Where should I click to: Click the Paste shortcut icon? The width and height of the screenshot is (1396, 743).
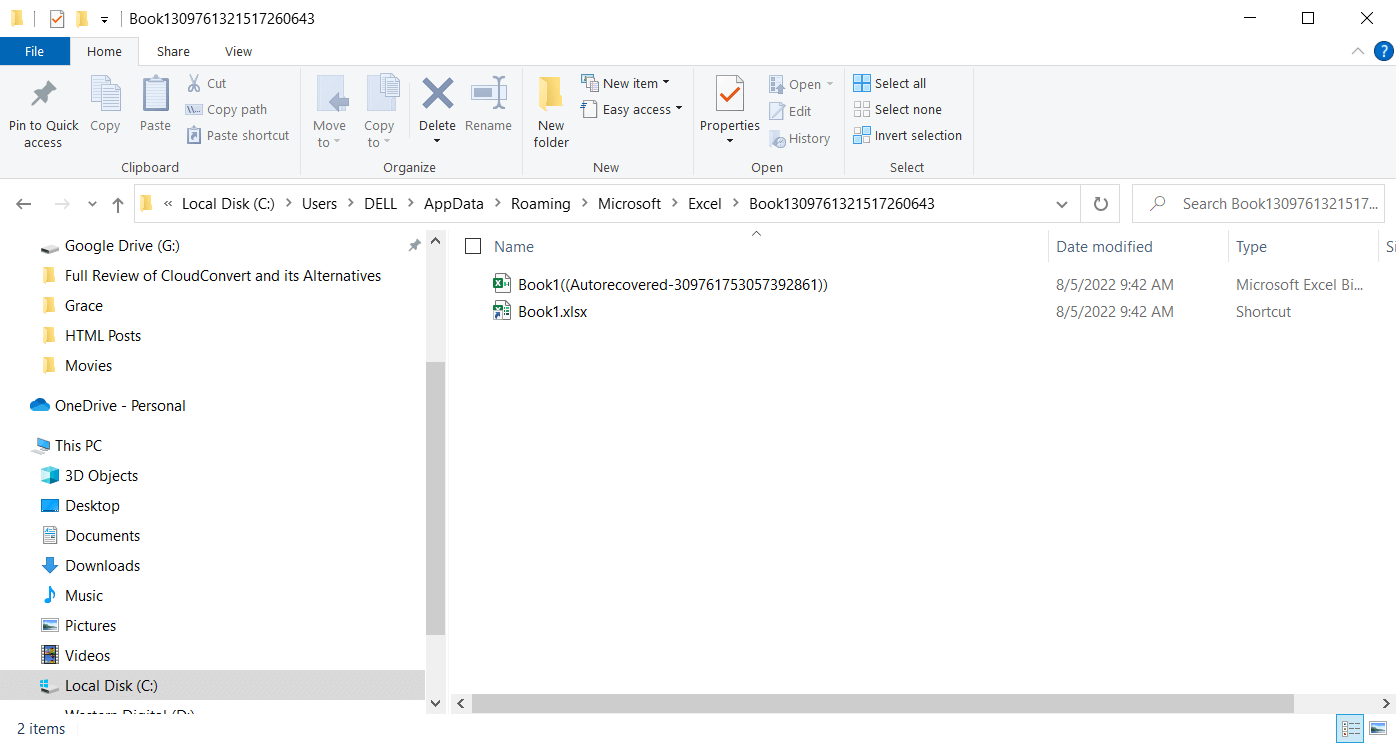click(x=196, y=135)
